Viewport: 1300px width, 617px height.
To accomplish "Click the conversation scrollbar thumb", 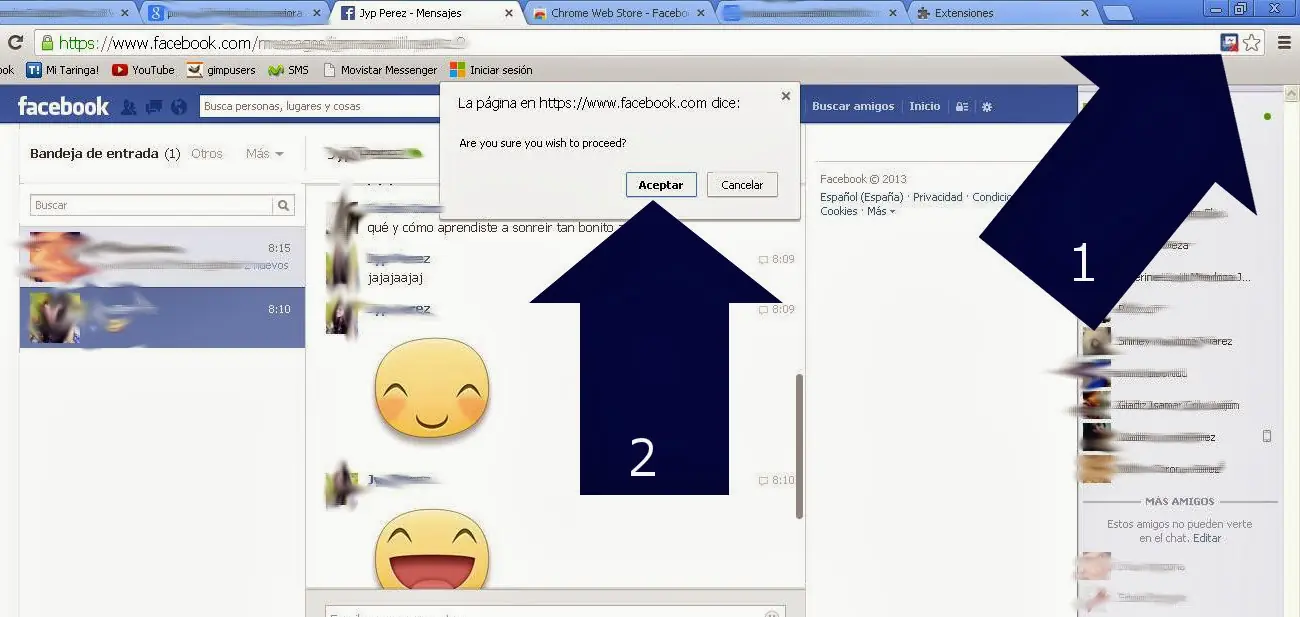I will 799,445.
